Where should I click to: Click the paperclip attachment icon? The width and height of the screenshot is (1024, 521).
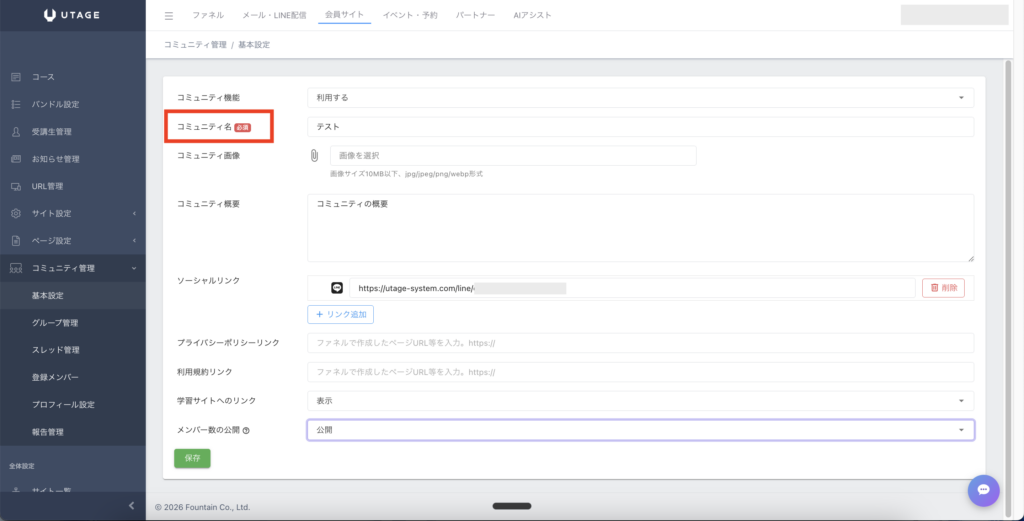pos(314,156)
